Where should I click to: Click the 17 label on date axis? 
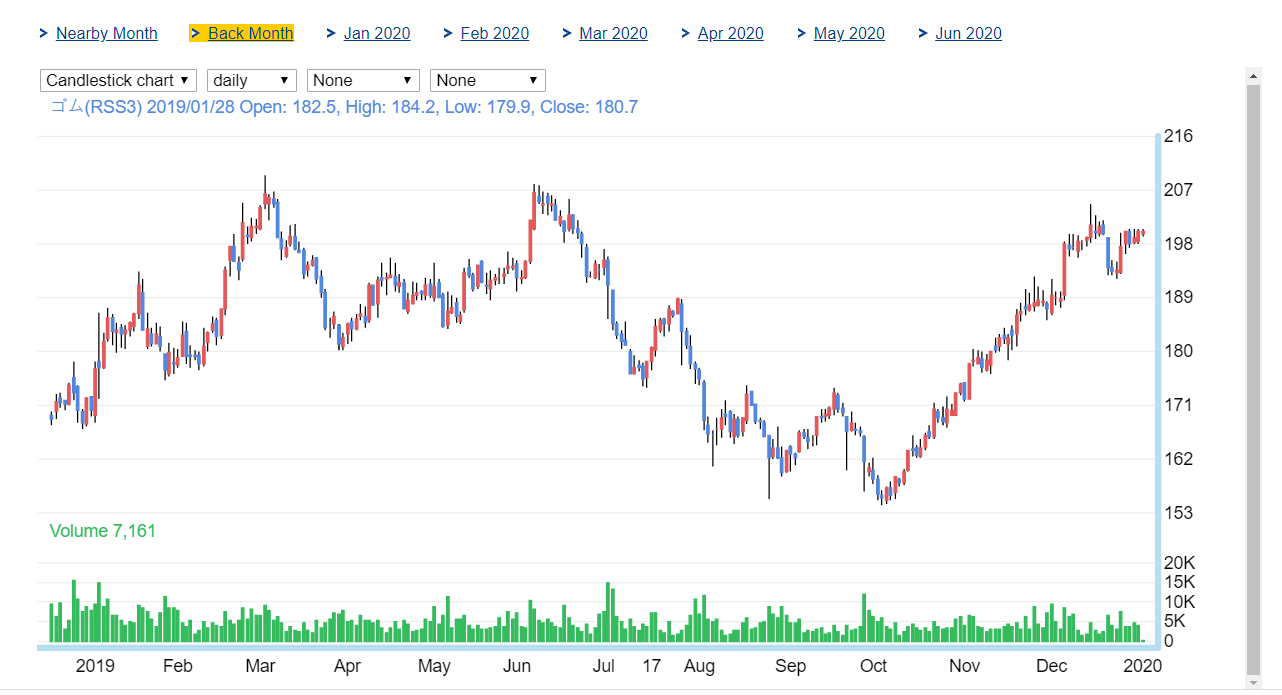pos(652,666)
